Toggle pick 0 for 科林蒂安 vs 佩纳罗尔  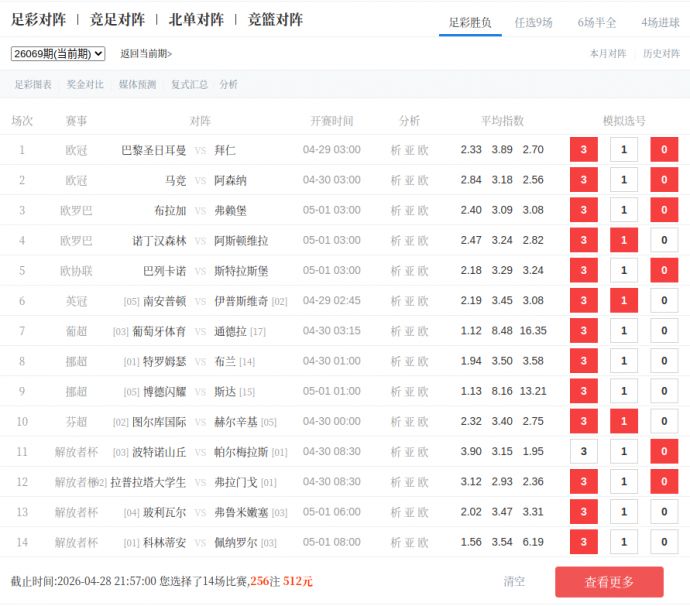(x=664, y=542)
